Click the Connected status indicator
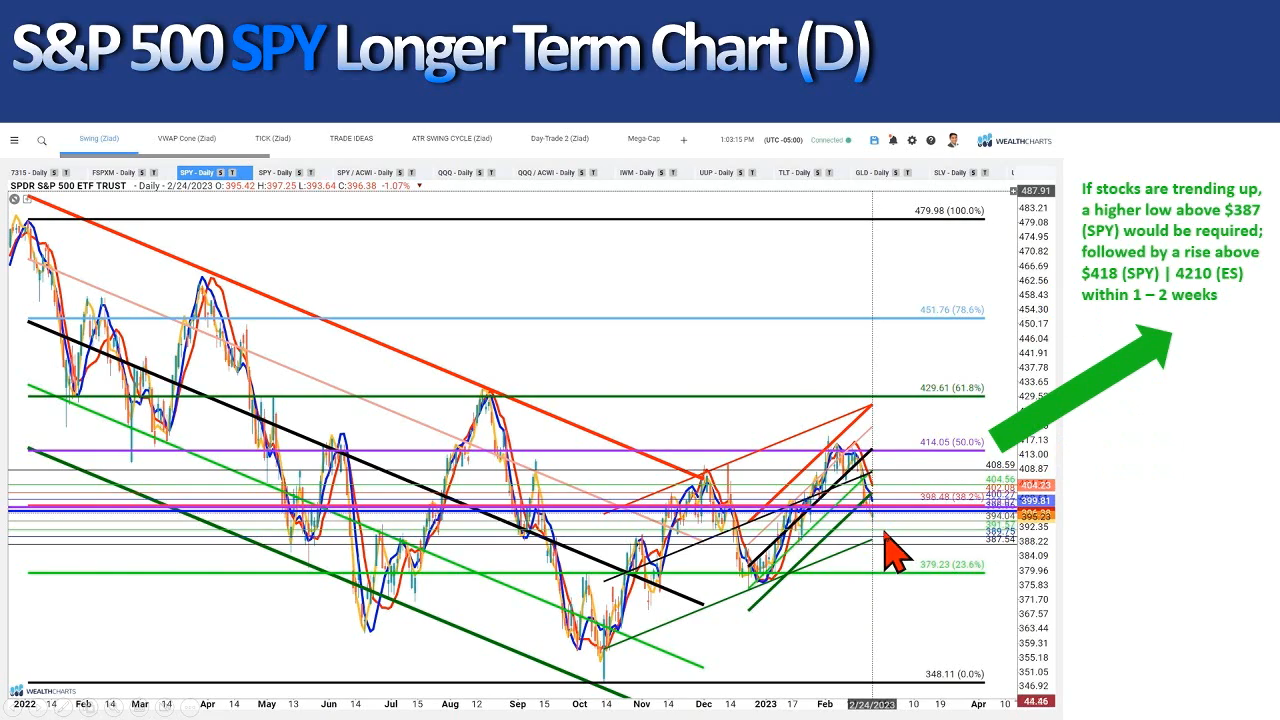Image resolution: width=1280 pixels, height=720 pixels. point(830,140)
